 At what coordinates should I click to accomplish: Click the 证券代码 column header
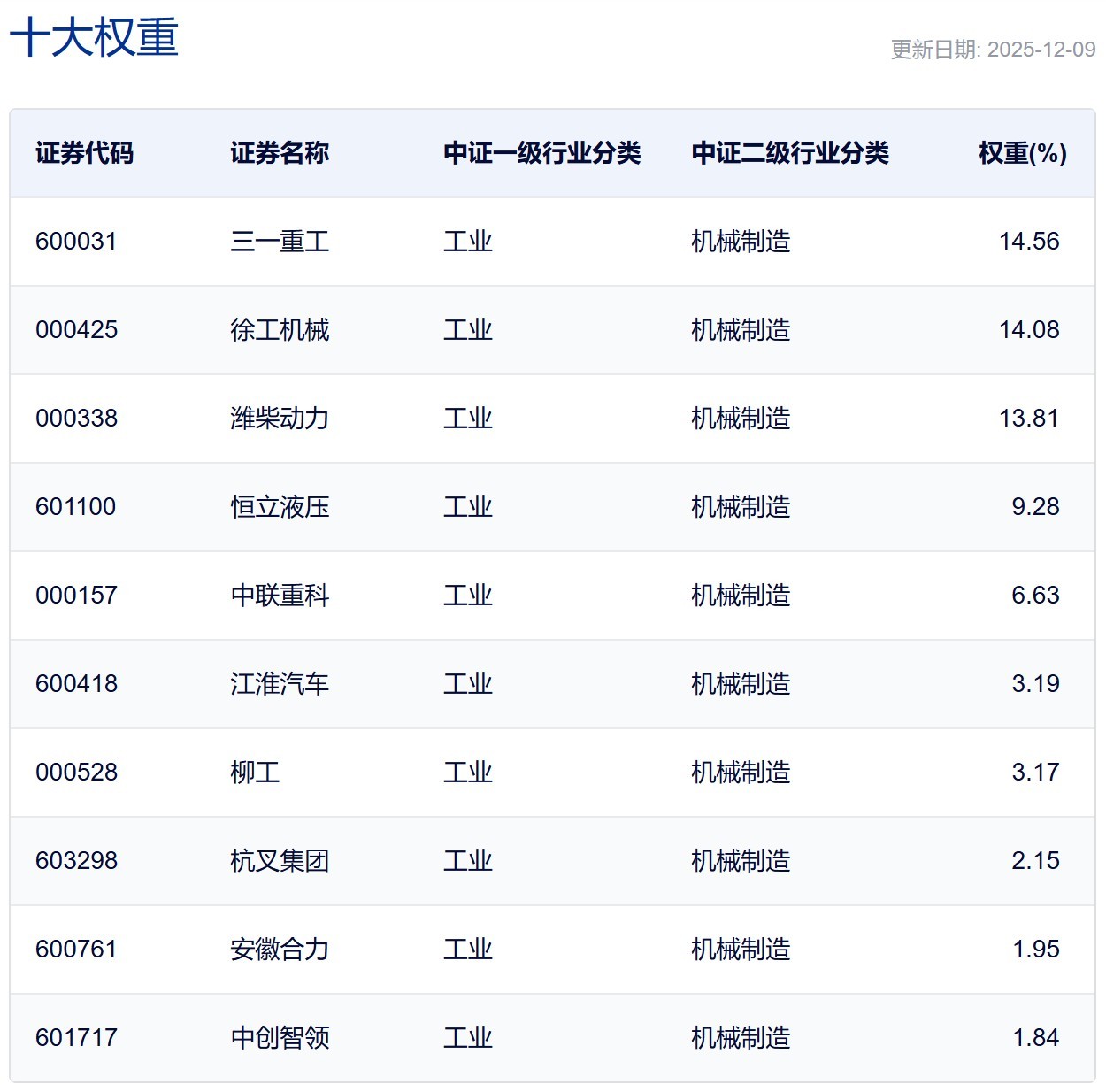[84, 153]
